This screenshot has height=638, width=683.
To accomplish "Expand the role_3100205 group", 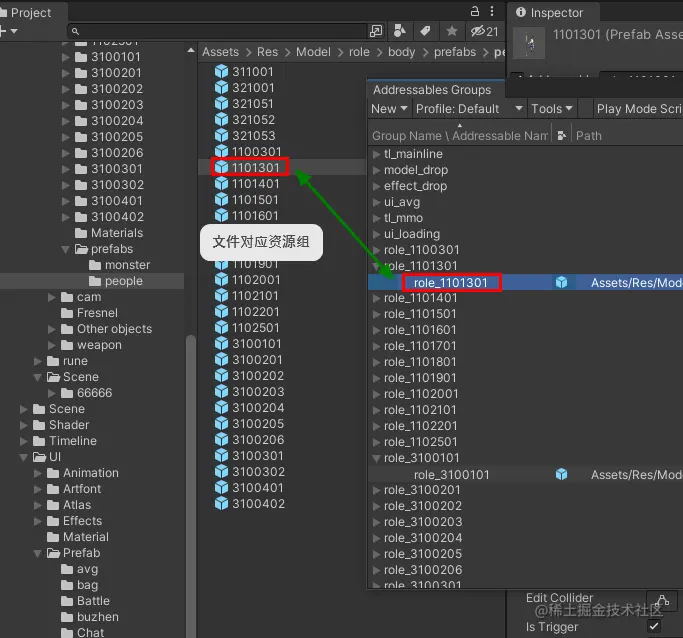I will pyautogui.click(x=376, y=554).
